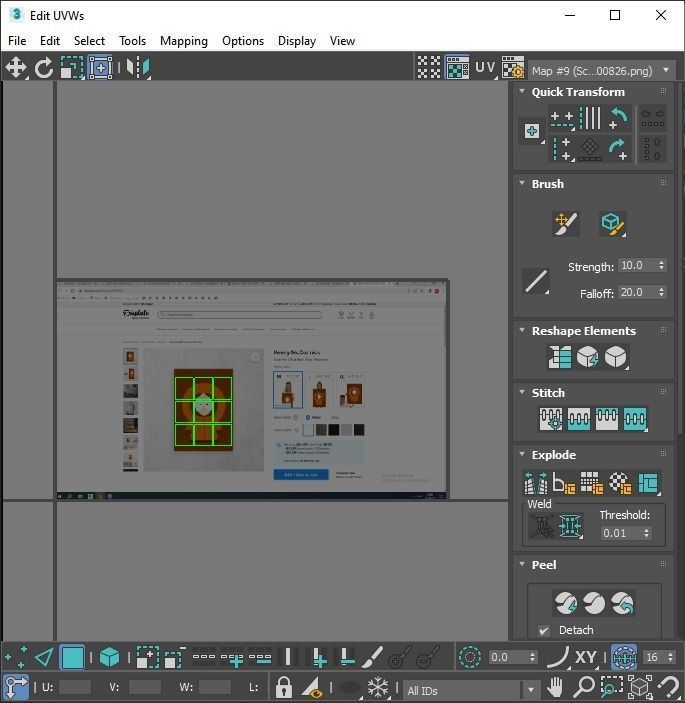Collapse the Quick Transform rollout

[x=522, y=91]
